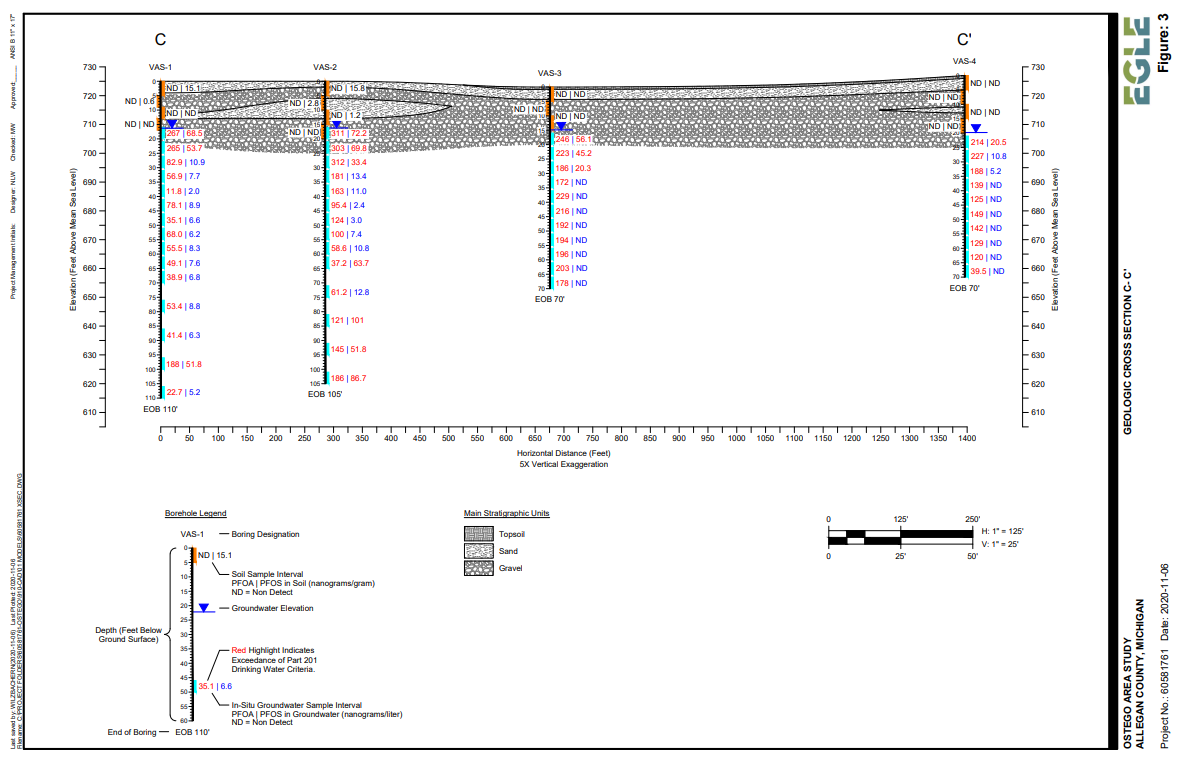The height and width of the screenshot is (762, 1177).
Task: Click groundwater triangle symbol in Borehole Legend
Action: click(203, 608)
